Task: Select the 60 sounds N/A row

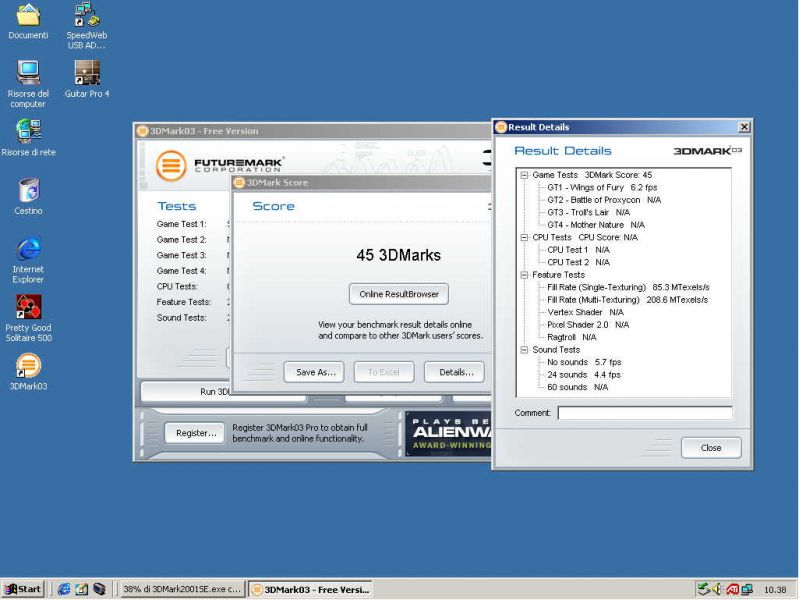Action: (x=577, y=387)
